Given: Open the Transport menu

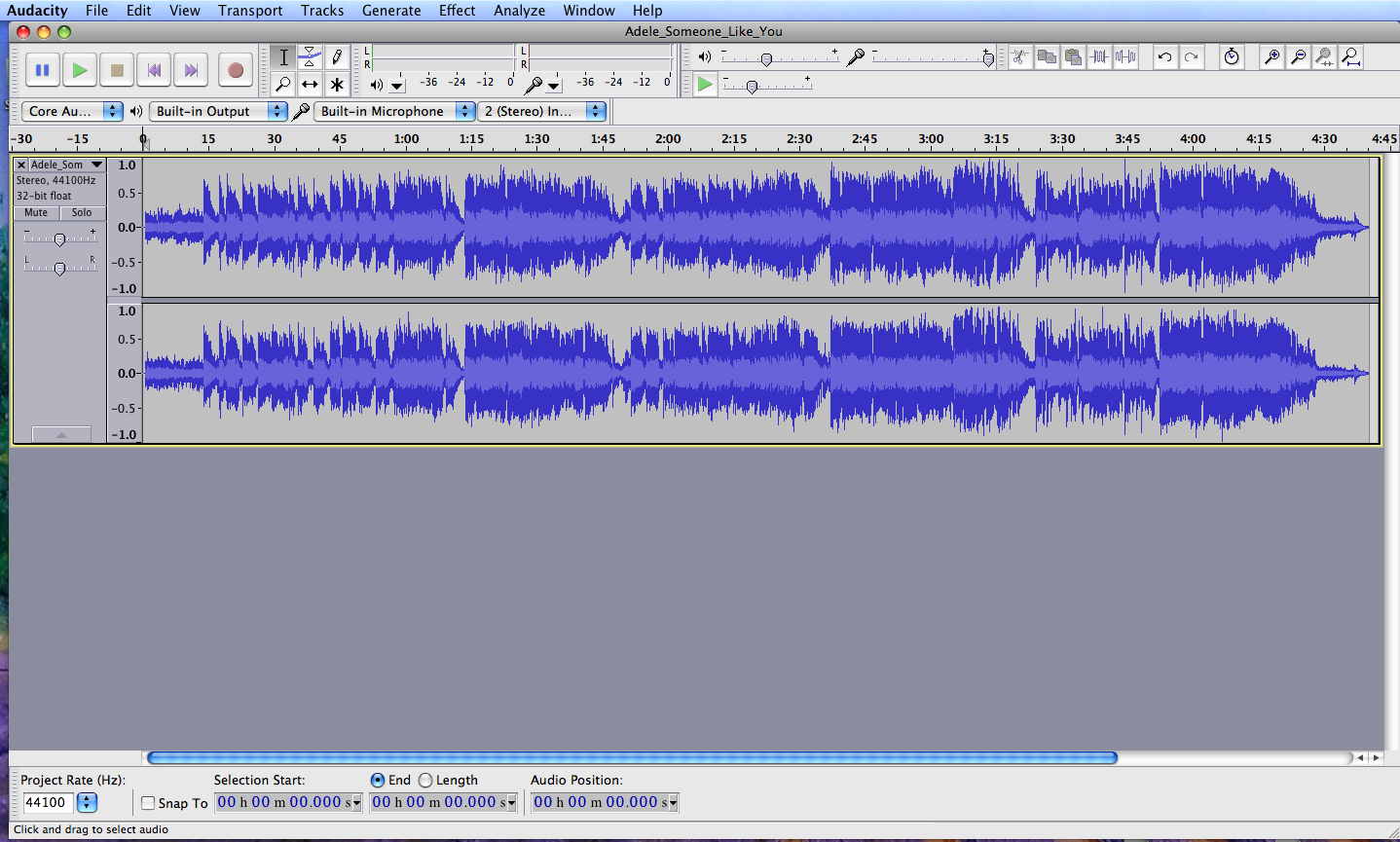Looking at the screenshot, I should (250, 11).
